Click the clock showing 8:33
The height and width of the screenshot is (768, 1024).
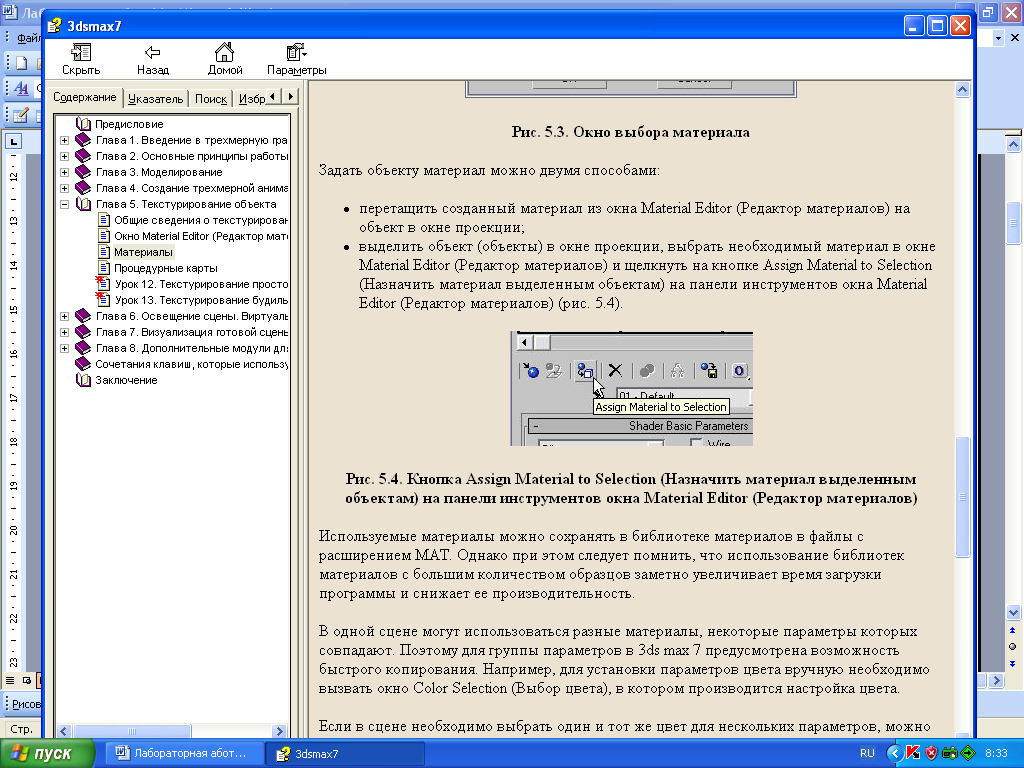pos(997,753)
